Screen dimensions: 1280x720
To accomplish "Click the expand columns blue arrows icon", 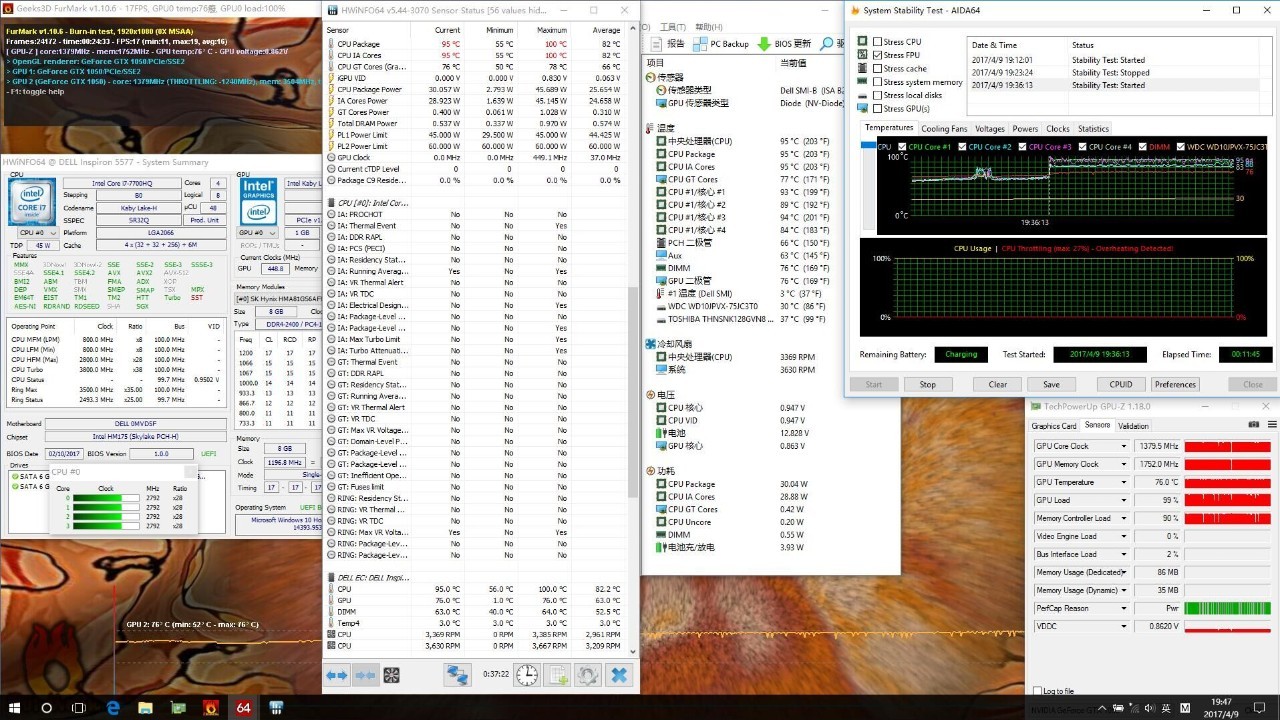I will [337, 675].
